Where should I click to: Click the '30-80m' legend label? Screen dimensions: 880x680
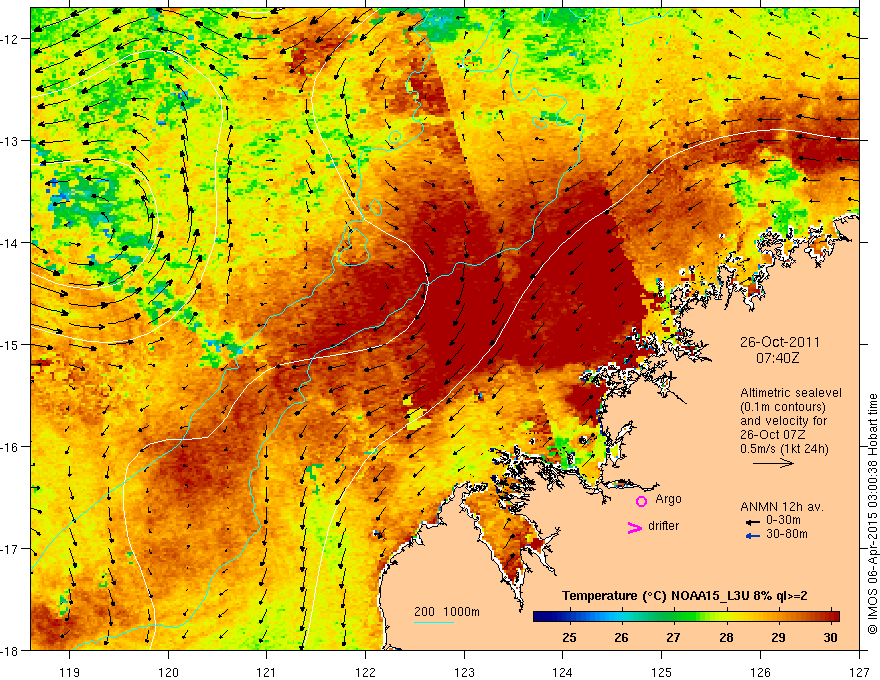click(787, 534)
